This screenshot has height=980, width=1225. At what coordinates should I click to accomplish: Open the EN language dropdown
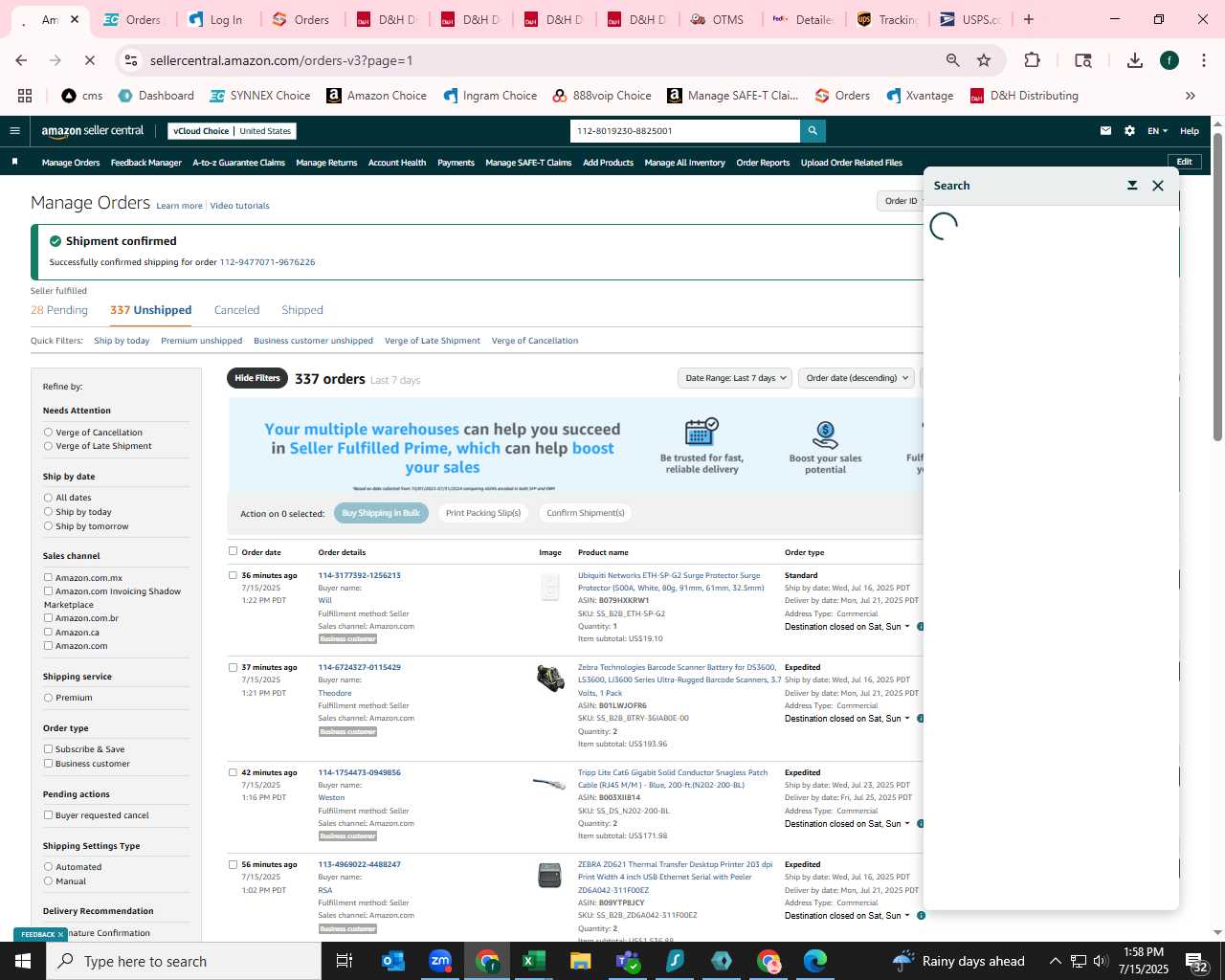tap(1158, 131)
